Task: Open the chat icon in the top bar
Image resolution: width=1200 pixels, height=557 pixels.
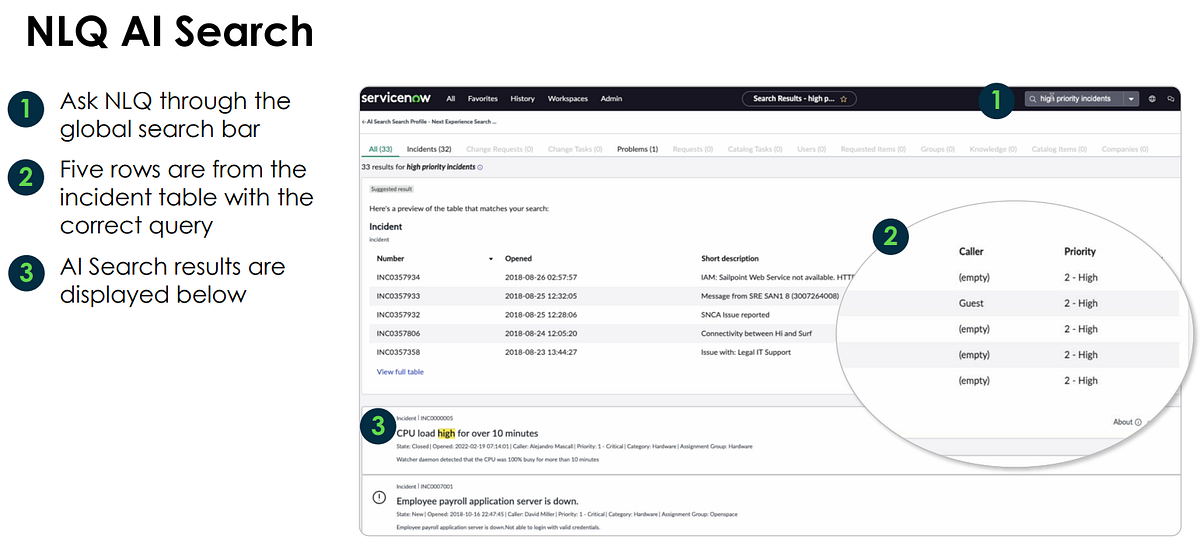Action: tap(1171, 99)
